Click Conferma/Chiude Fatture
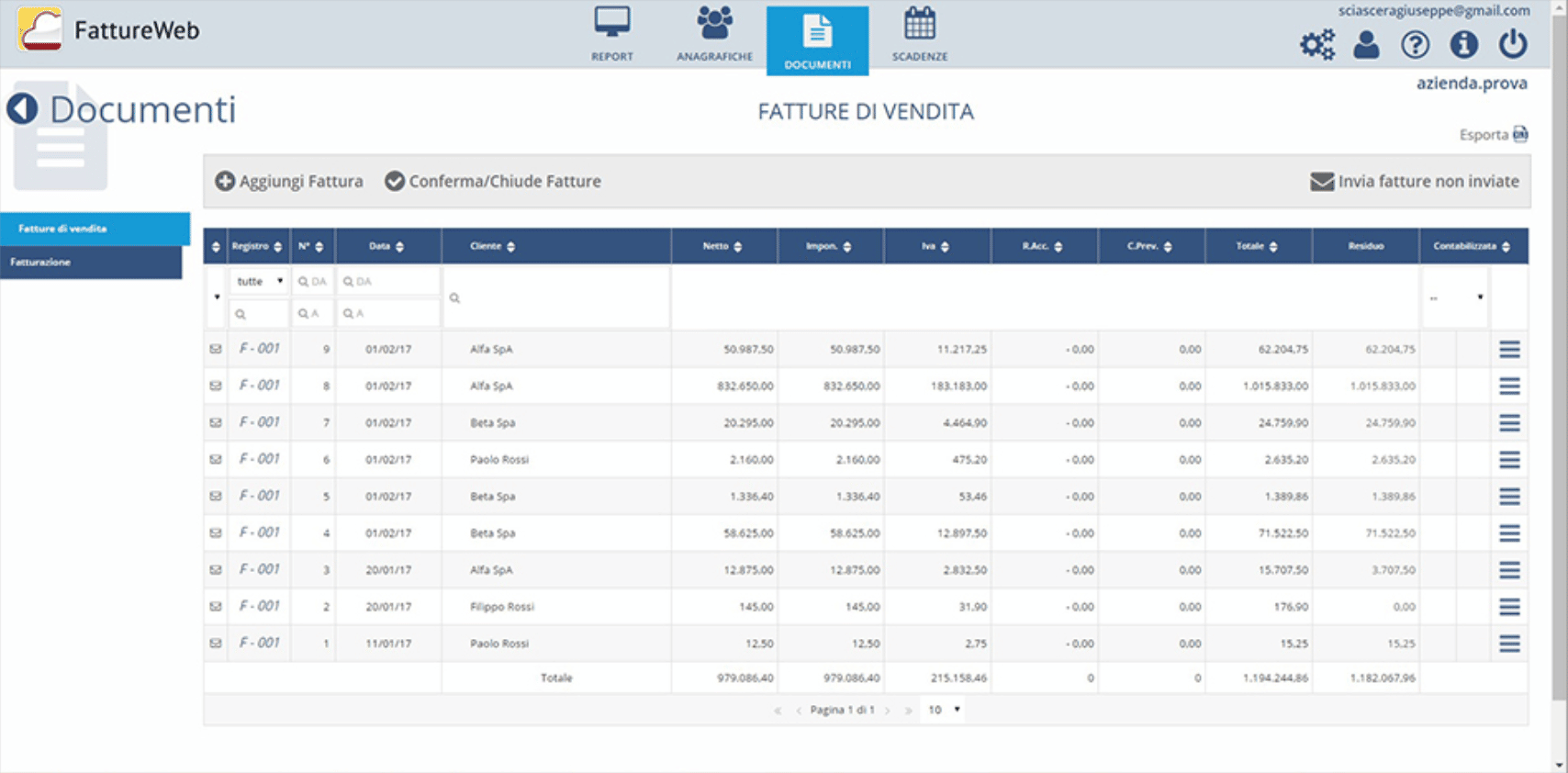The height and width of the screenshot is (773, 1568). pyautogui.click(x=493, y=182)
